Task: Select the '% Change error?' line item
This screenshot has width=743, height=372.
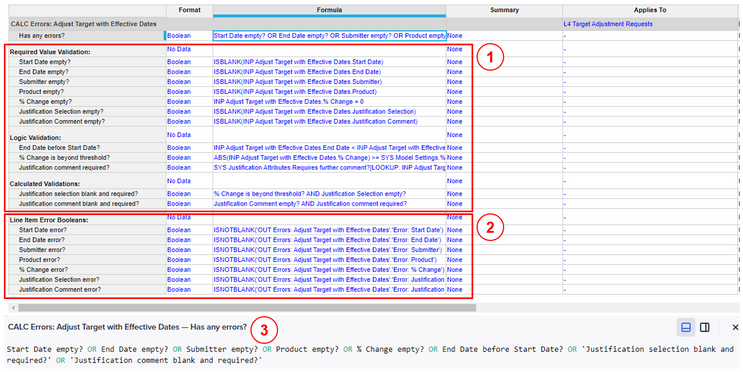Action: click(44, 270)
